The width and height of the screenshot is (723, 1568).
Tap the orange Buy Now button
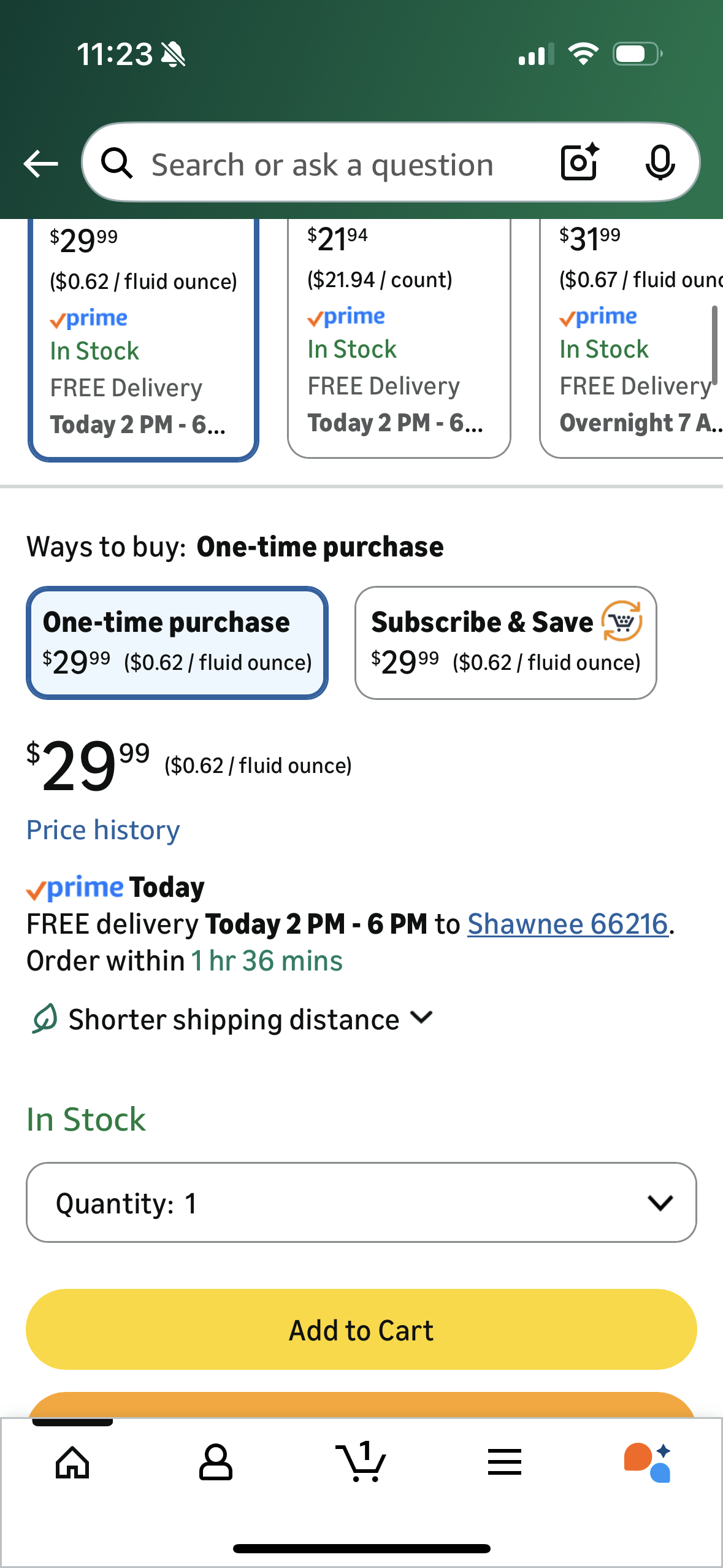[x=361, y=1405]
